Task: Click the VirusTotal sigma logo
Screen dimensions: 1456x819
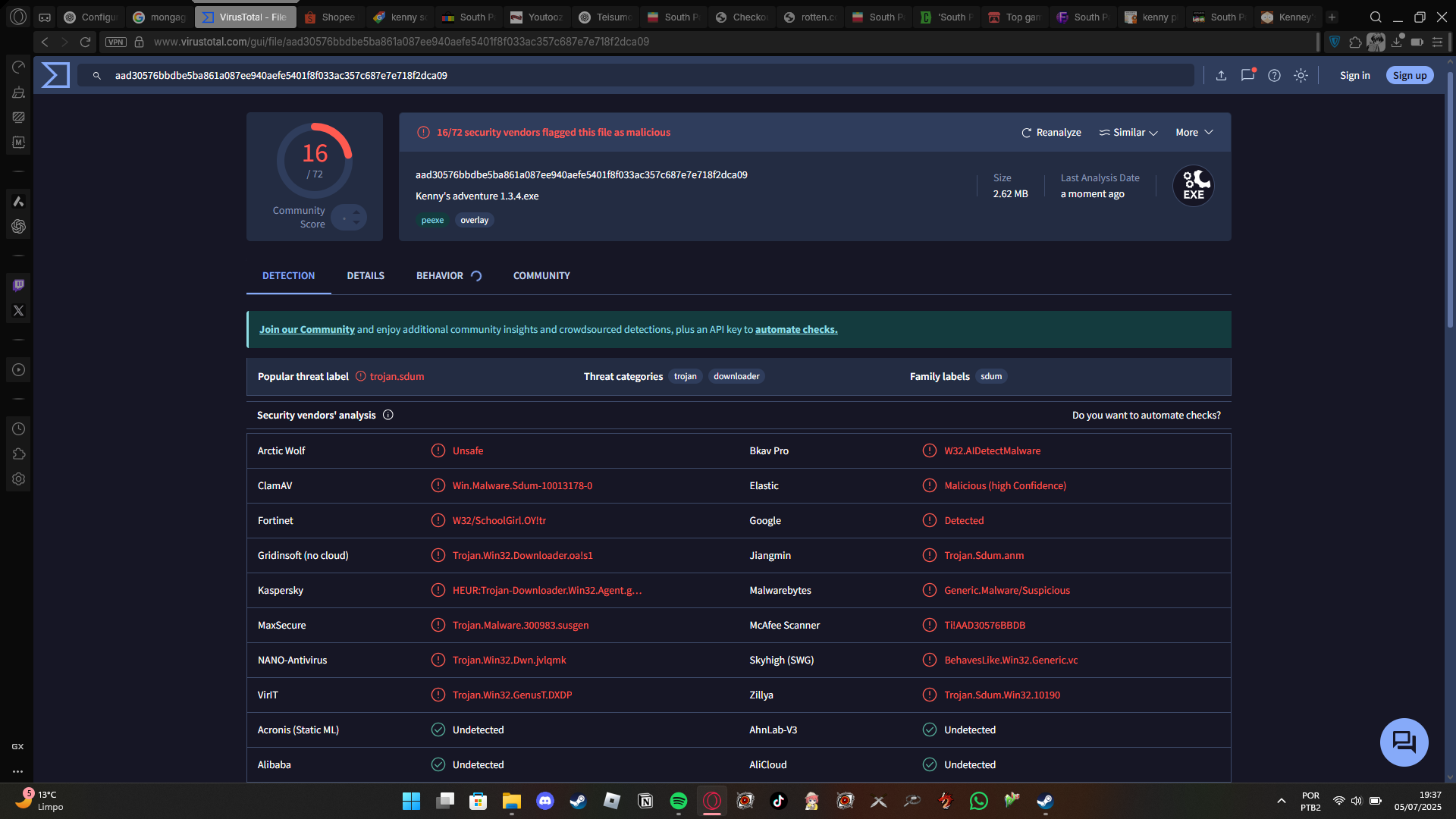Action: click(55, 75)
